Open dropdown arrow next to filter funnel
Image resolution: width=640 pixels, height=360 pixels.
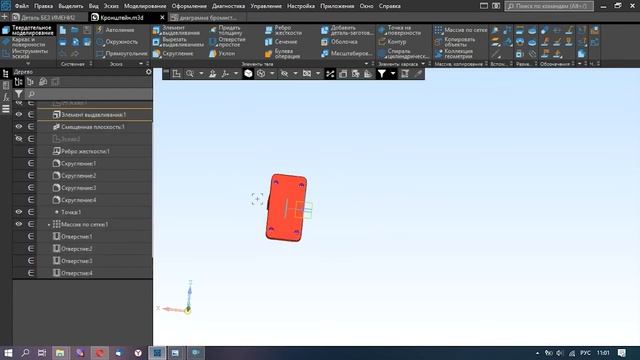393,73
